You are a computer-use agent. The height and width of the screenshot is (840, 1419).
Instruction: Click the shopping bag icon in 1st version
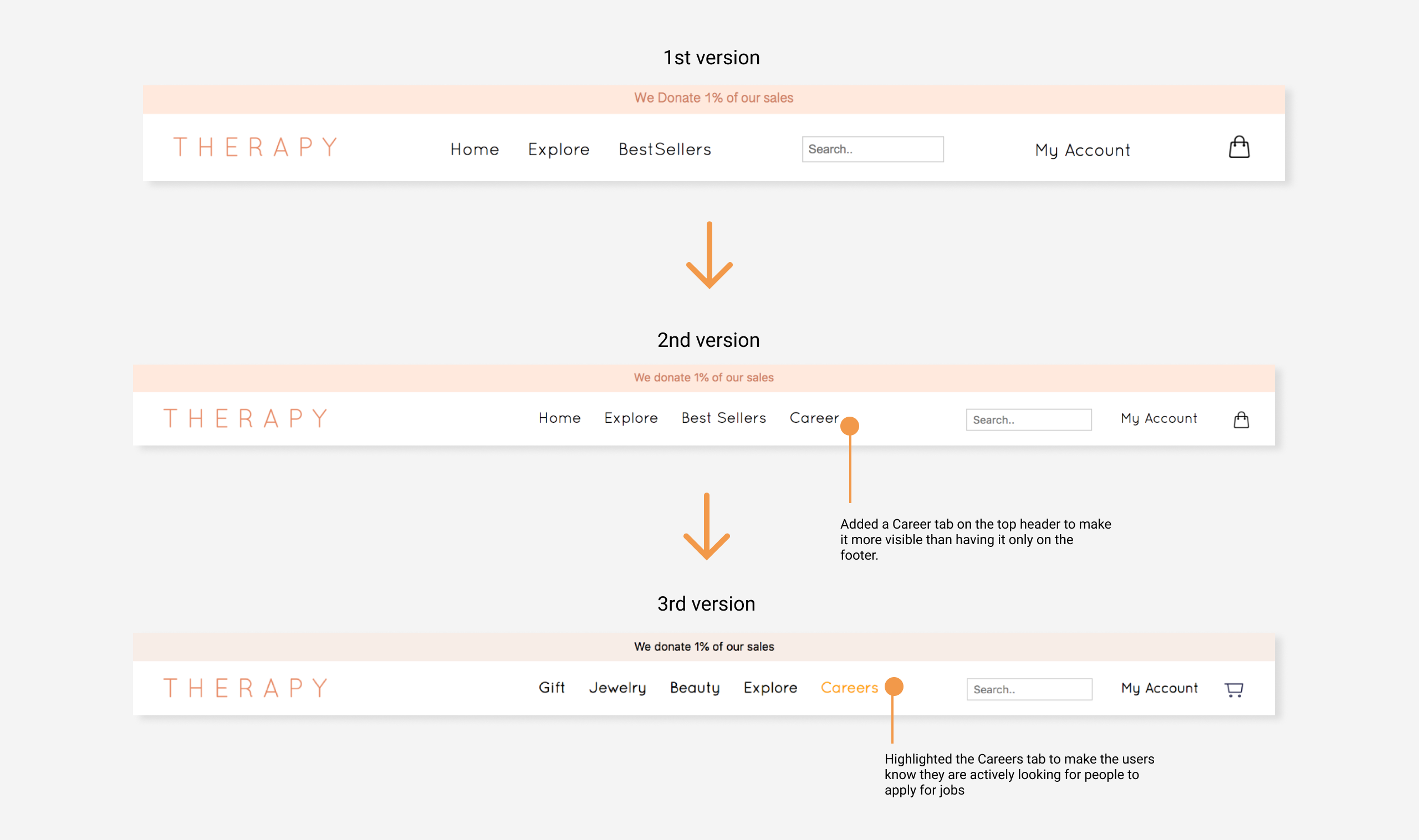pos(1238,147)
